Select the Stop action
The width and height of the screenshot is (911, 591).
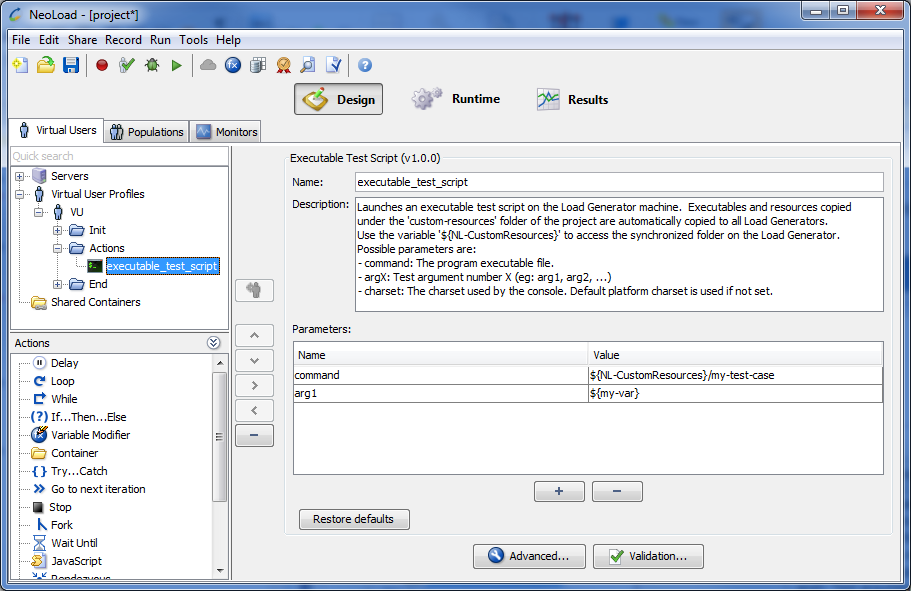point(60,507)
